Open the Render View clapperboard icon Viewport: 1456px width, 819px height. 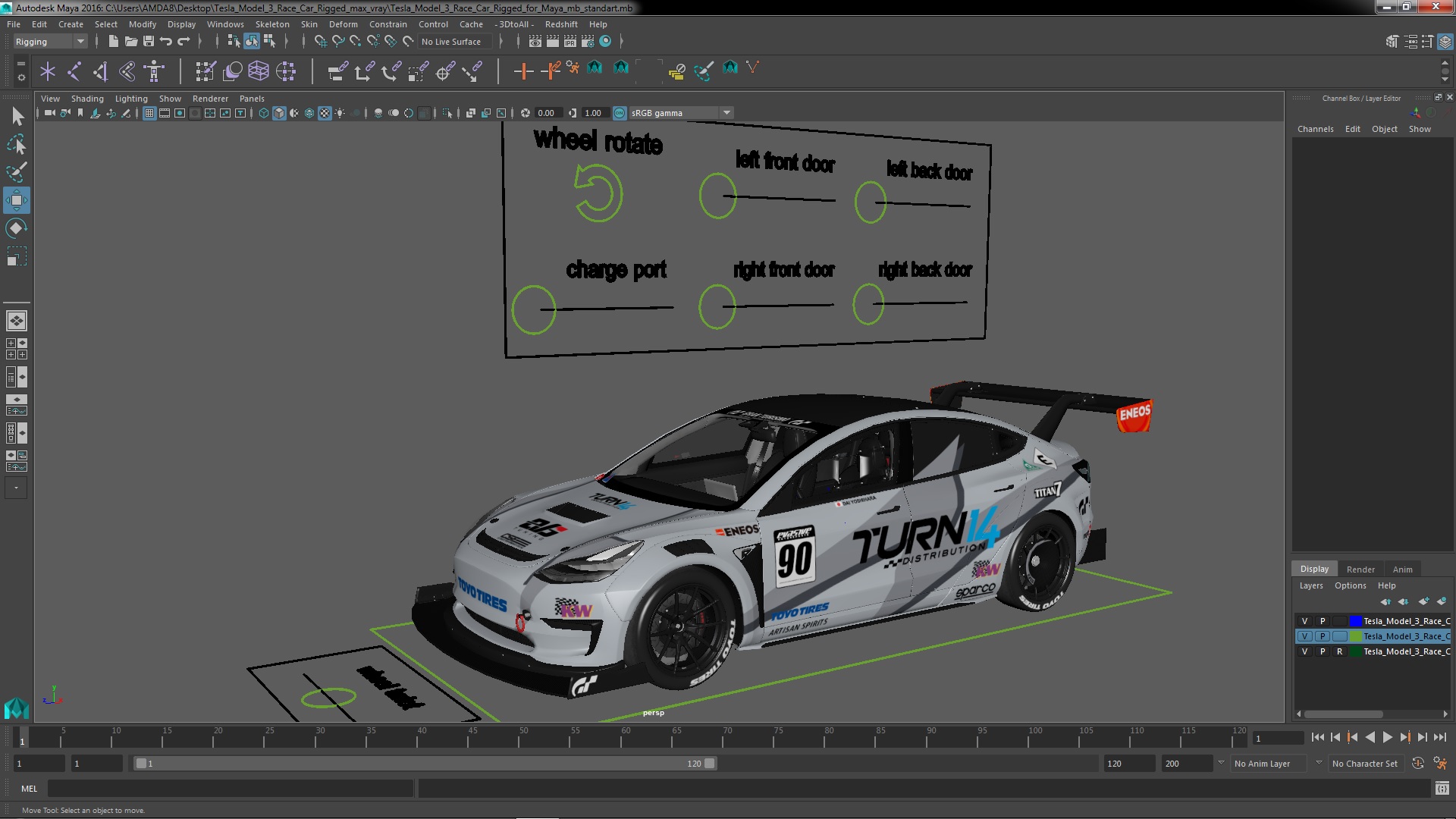coord(535,41)
